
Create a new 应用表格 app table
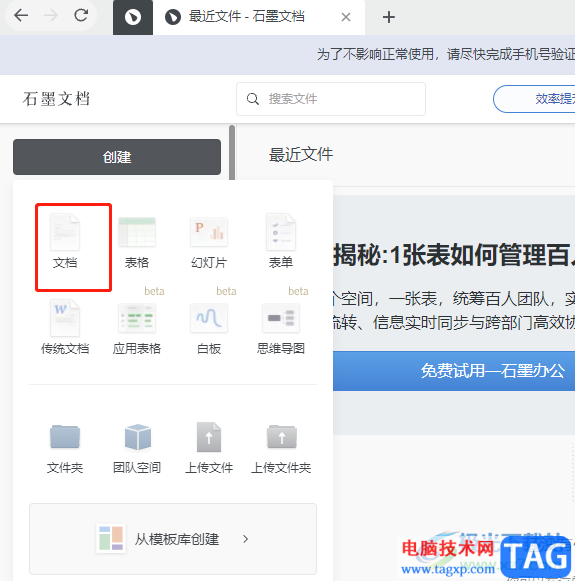[x=137, y=328]
